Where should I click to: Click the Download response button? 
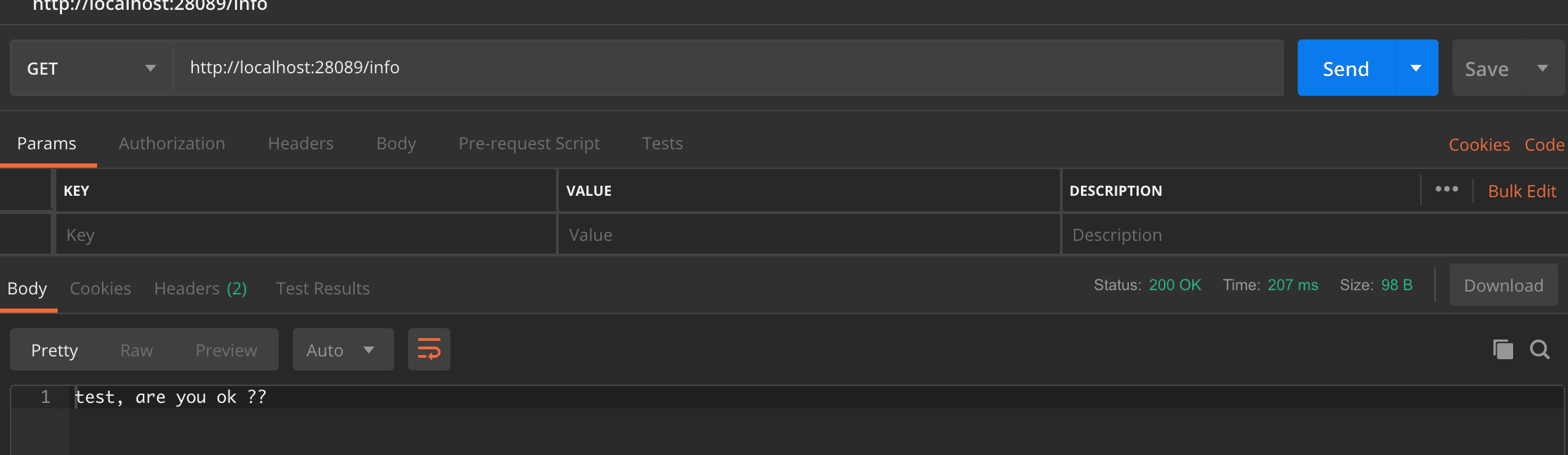coord(1503,285)
